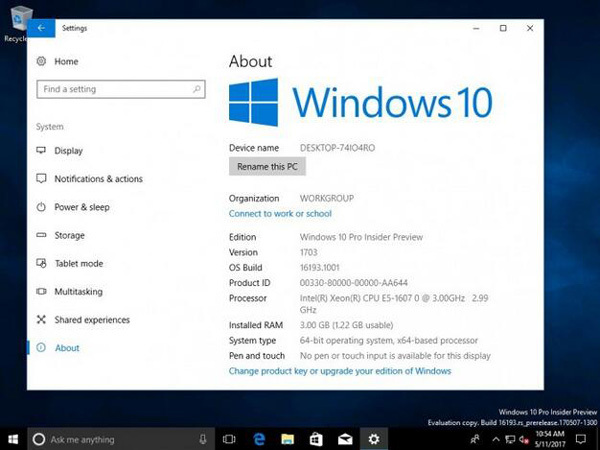This screenshot has width=600, height=450.
Task: Open the network icon in system tray
Action: point(510,439)
